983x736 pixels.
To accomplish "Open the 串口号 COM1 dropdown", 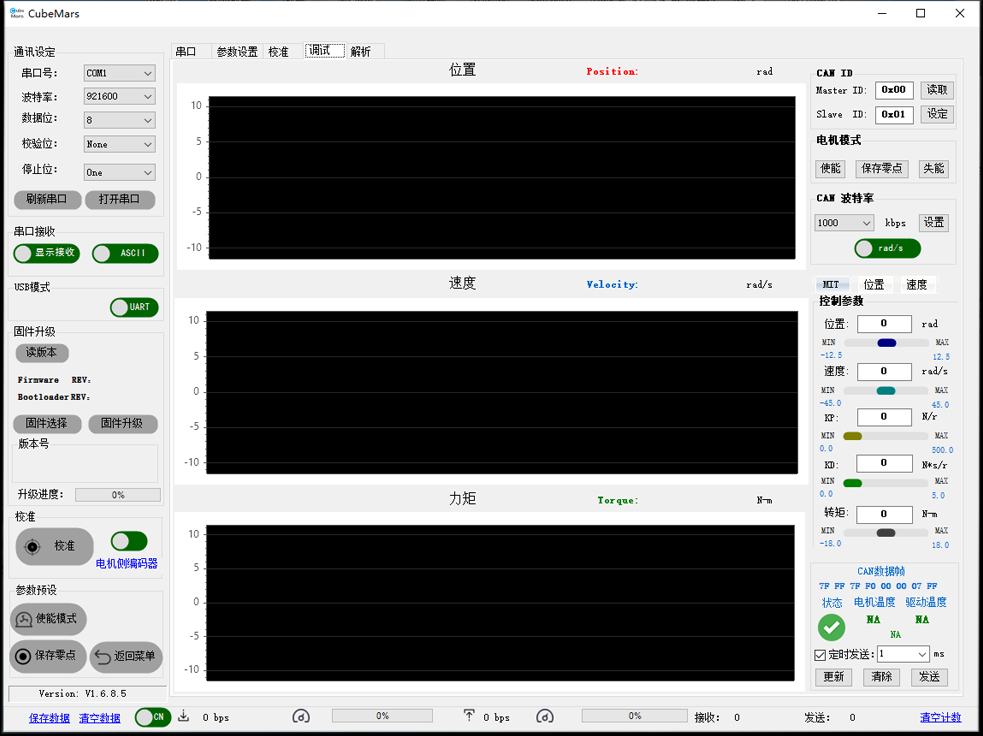I will 119,73.
